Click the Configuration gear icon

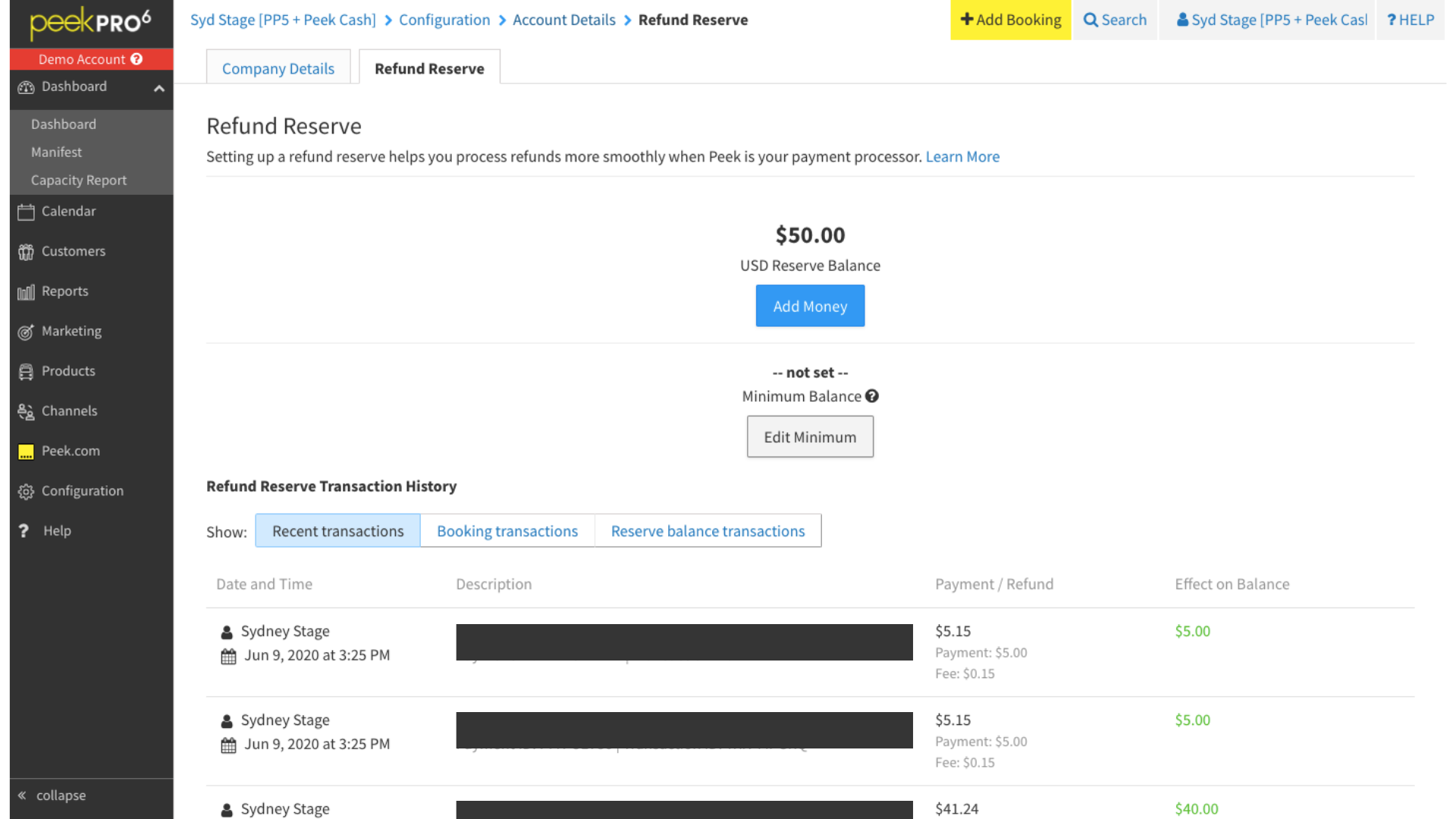(26, 491)
